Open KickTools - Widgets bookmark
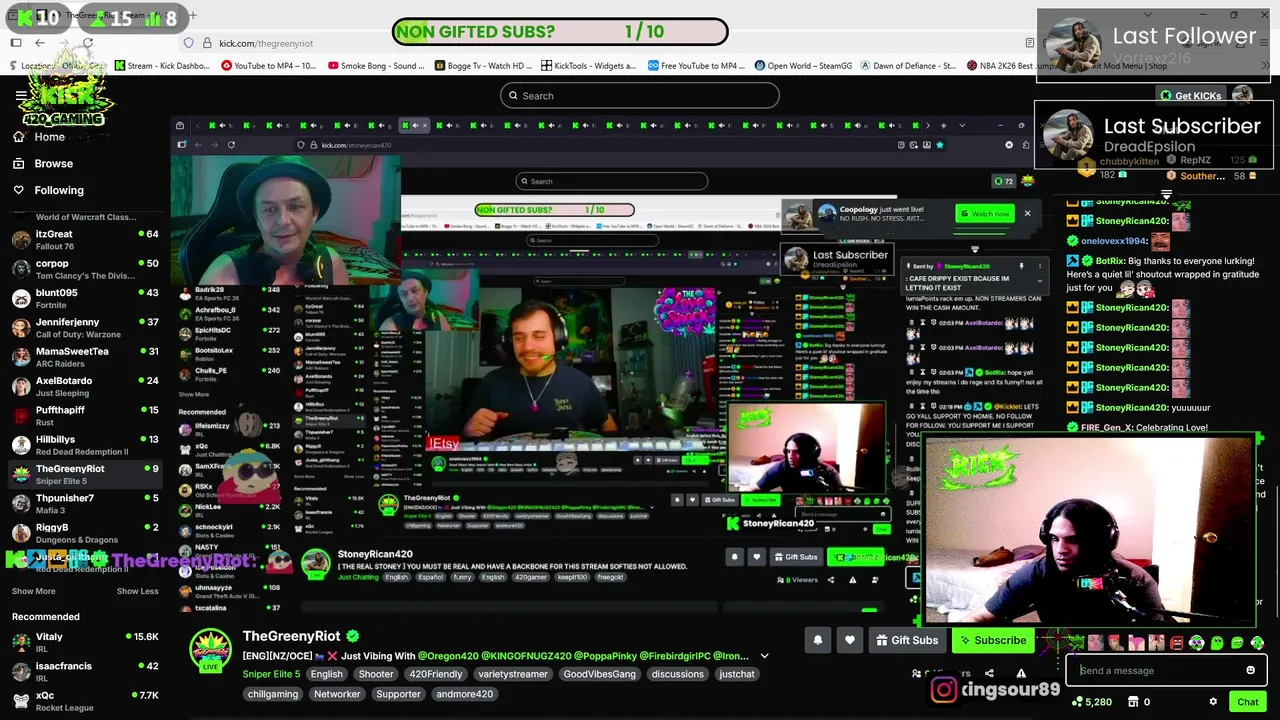The height and width of the screenshot is (720, 1280). 589,66
